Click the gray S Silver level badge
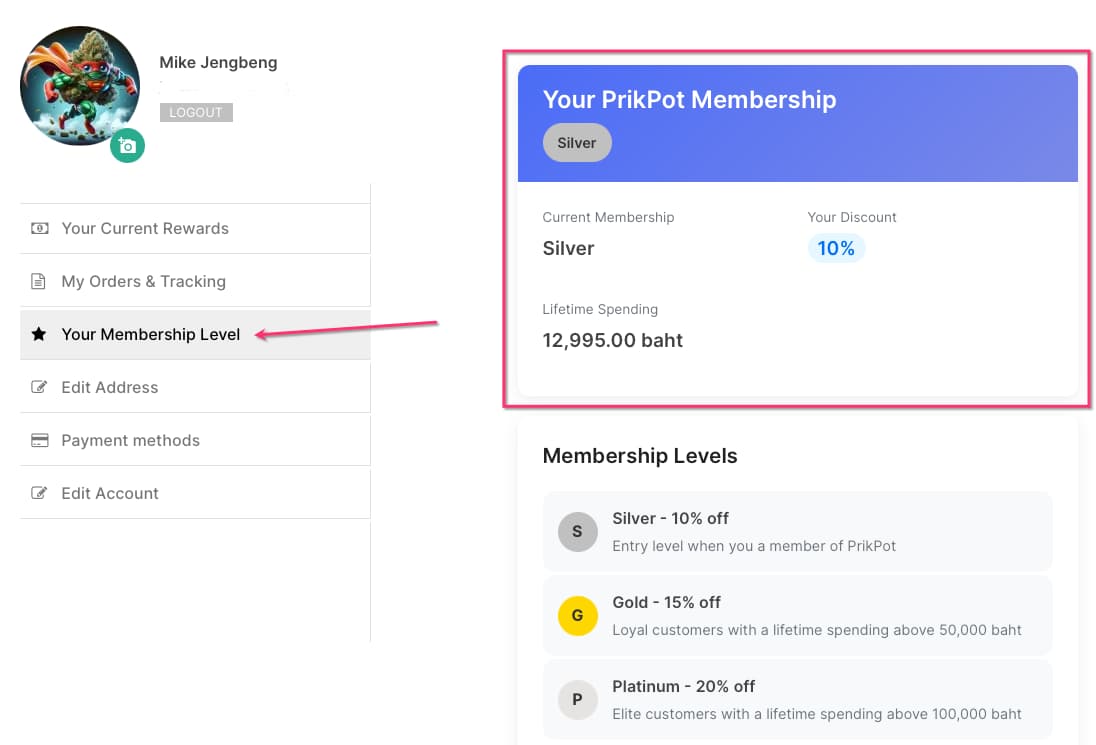 (577, 532)
